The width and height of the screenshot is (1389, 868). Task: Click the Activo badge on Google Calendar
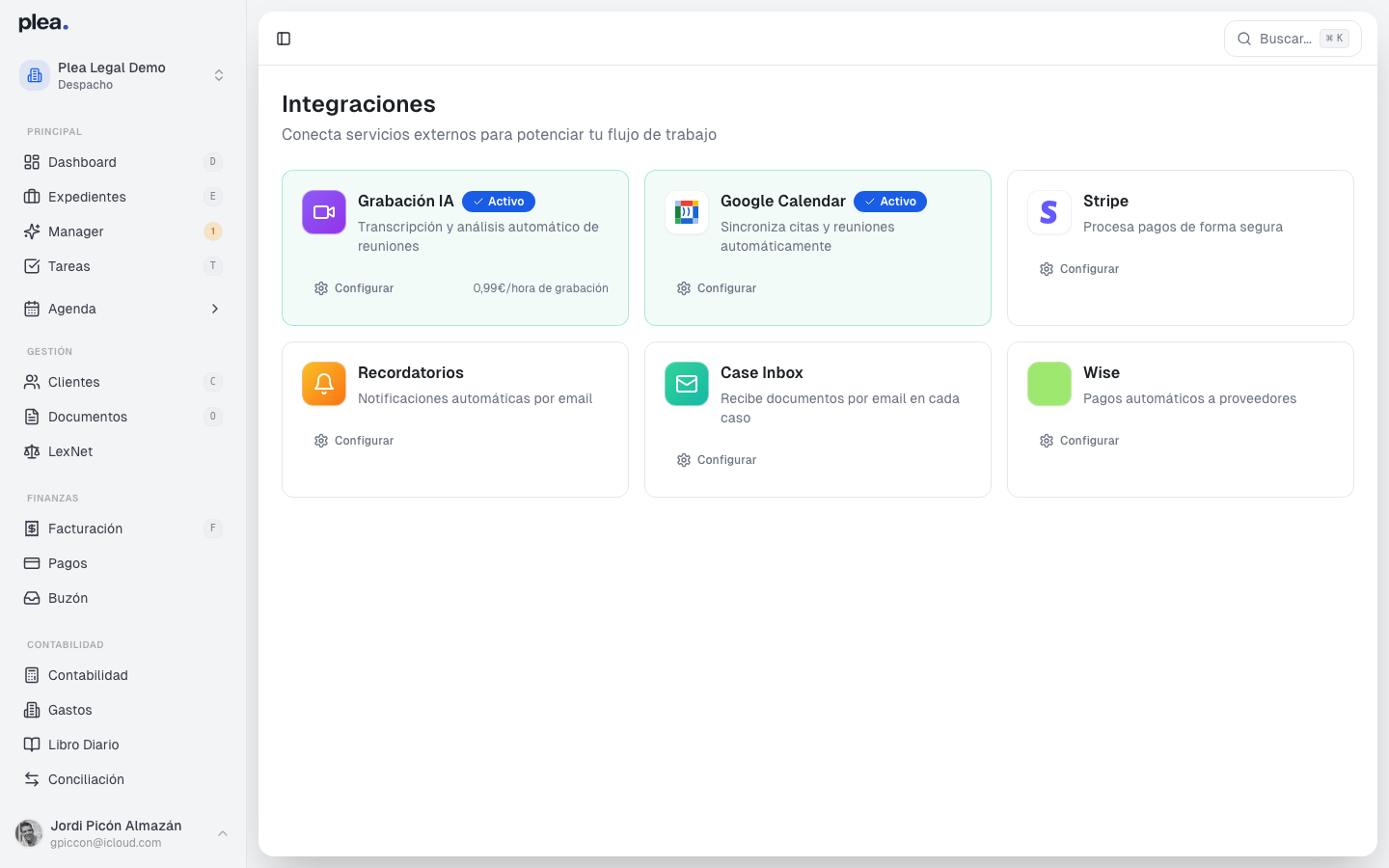pos(889,202)
